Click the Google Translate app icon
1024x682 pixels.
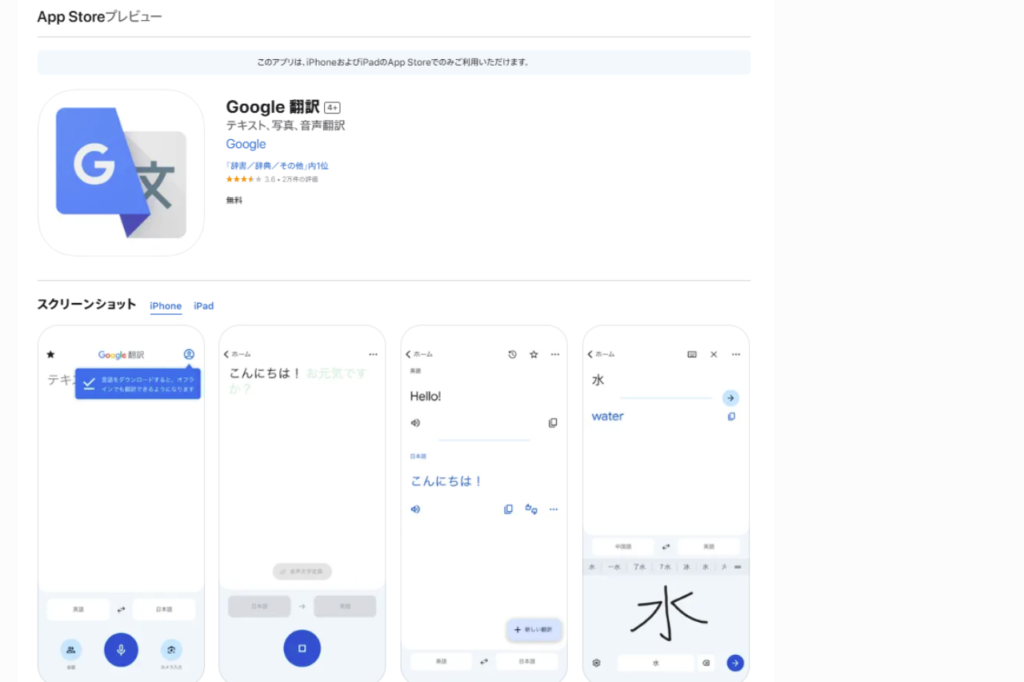[x=121, y=173]
